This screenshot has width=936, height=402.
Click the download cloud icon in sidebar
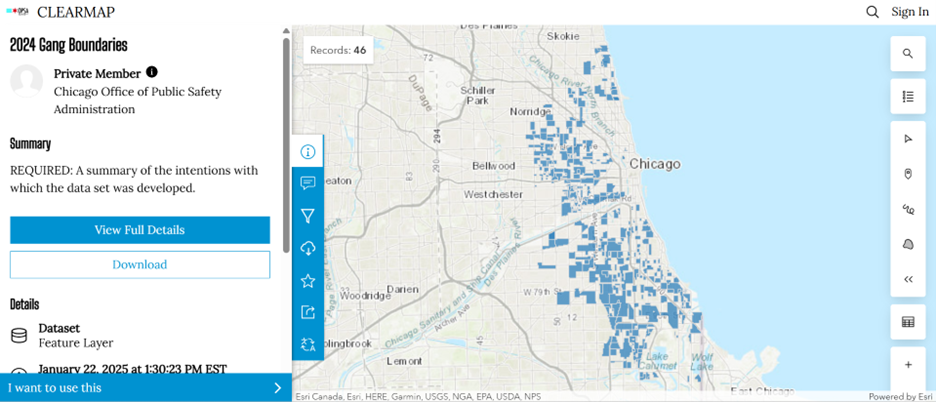(308, 248)
